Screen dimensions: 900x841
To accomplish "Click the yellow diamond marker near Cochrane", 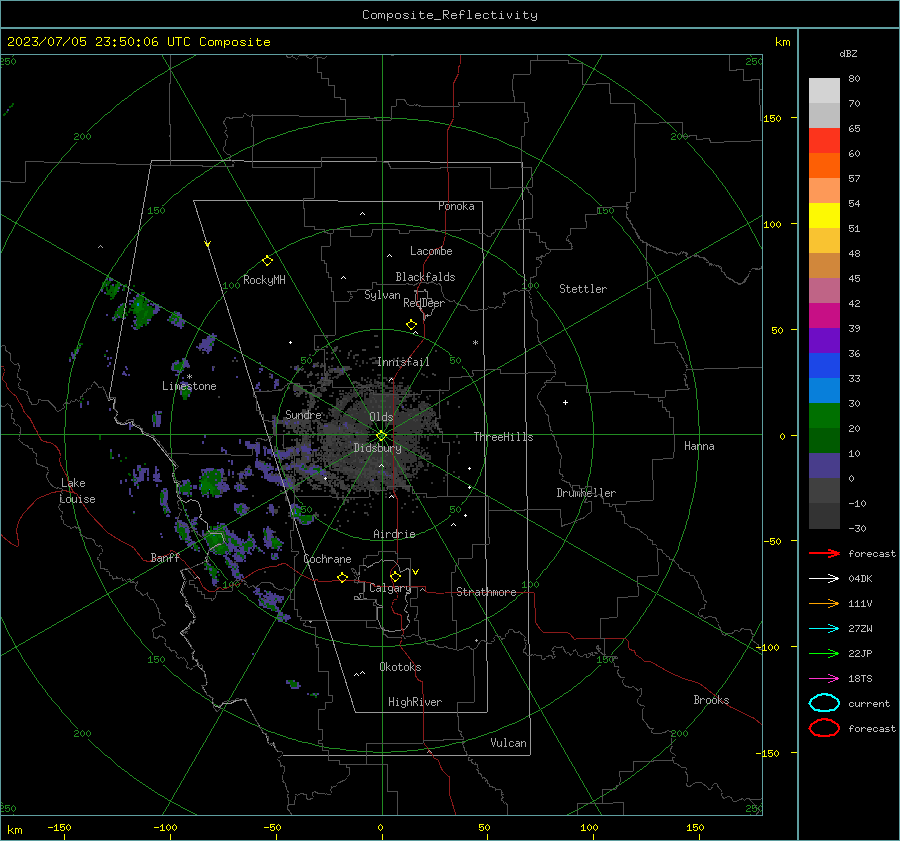I will (342, 577).
